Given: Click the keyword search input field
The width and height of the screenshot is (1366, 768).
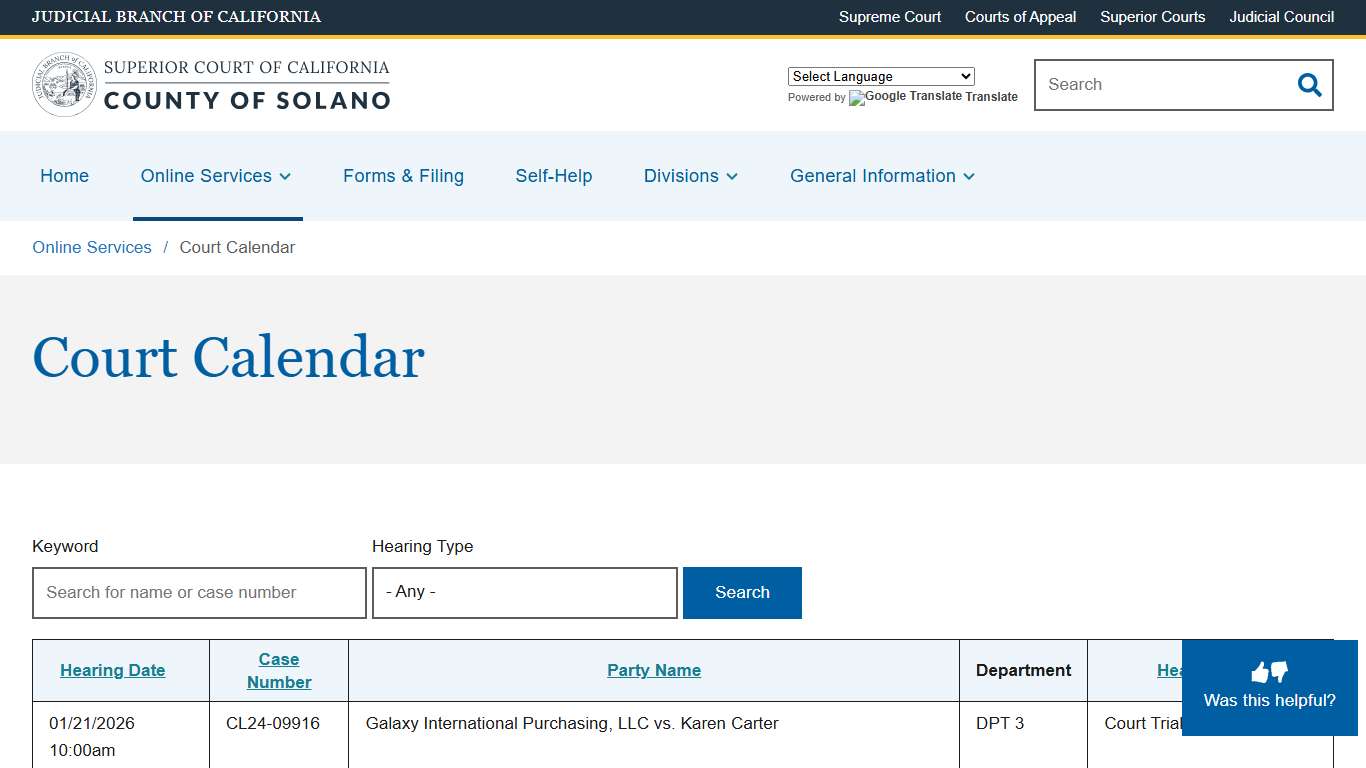Looking at the screenshot, I should point(199,592).
